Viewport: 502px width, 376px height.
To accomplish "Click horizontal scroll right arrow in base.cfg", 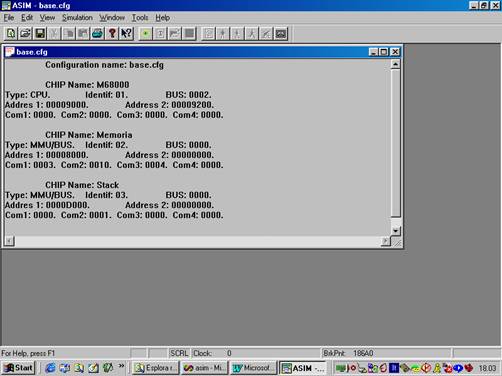I will pyautogui.click(x=385, y=241).
